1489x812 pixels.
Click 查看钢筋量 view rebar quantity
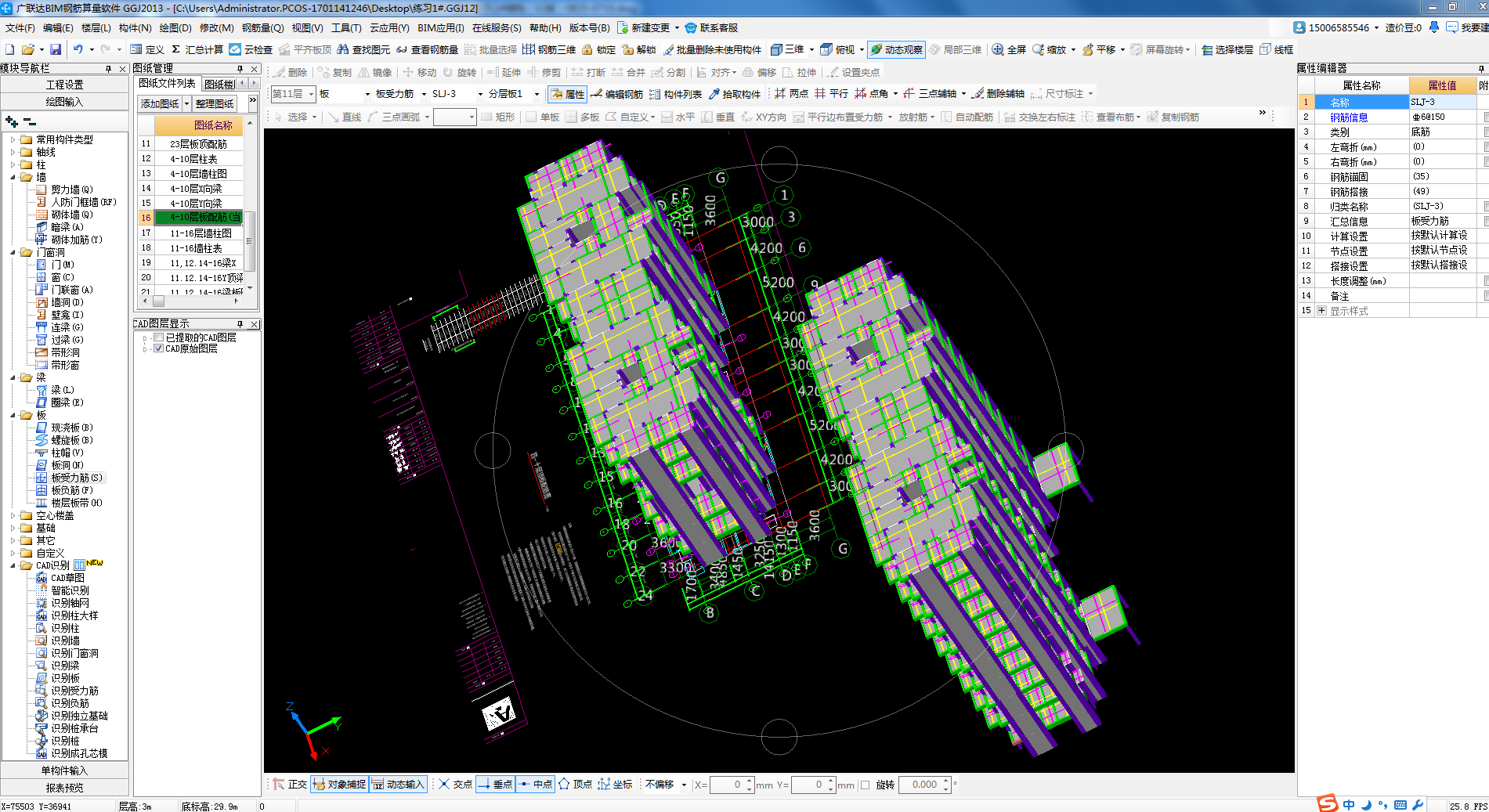427,49
